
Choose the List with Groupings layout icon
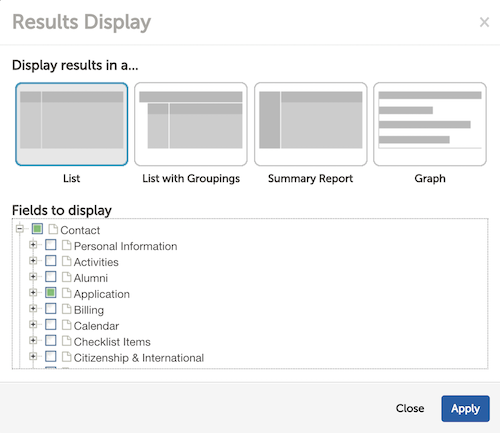pos(191,124)
